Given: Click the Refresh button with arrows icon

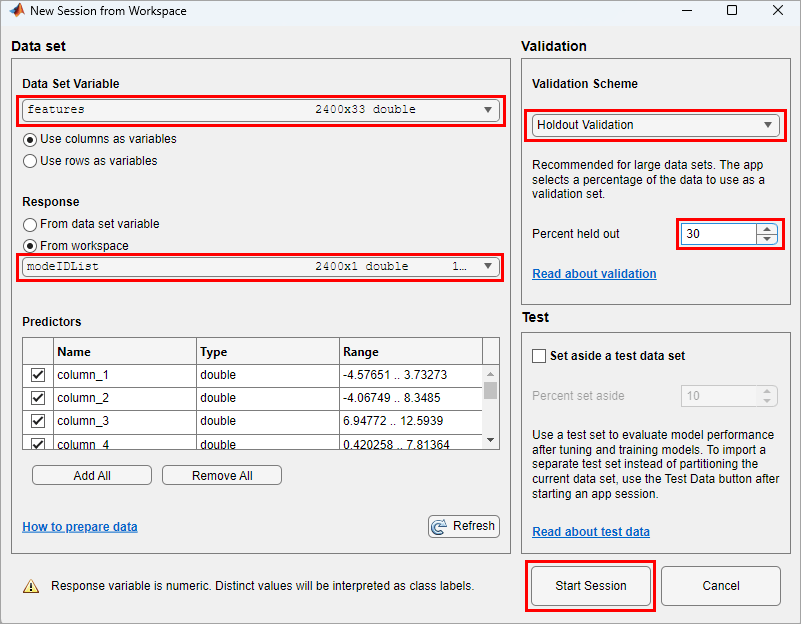Looking at the screenshot, I should point(463,526).
